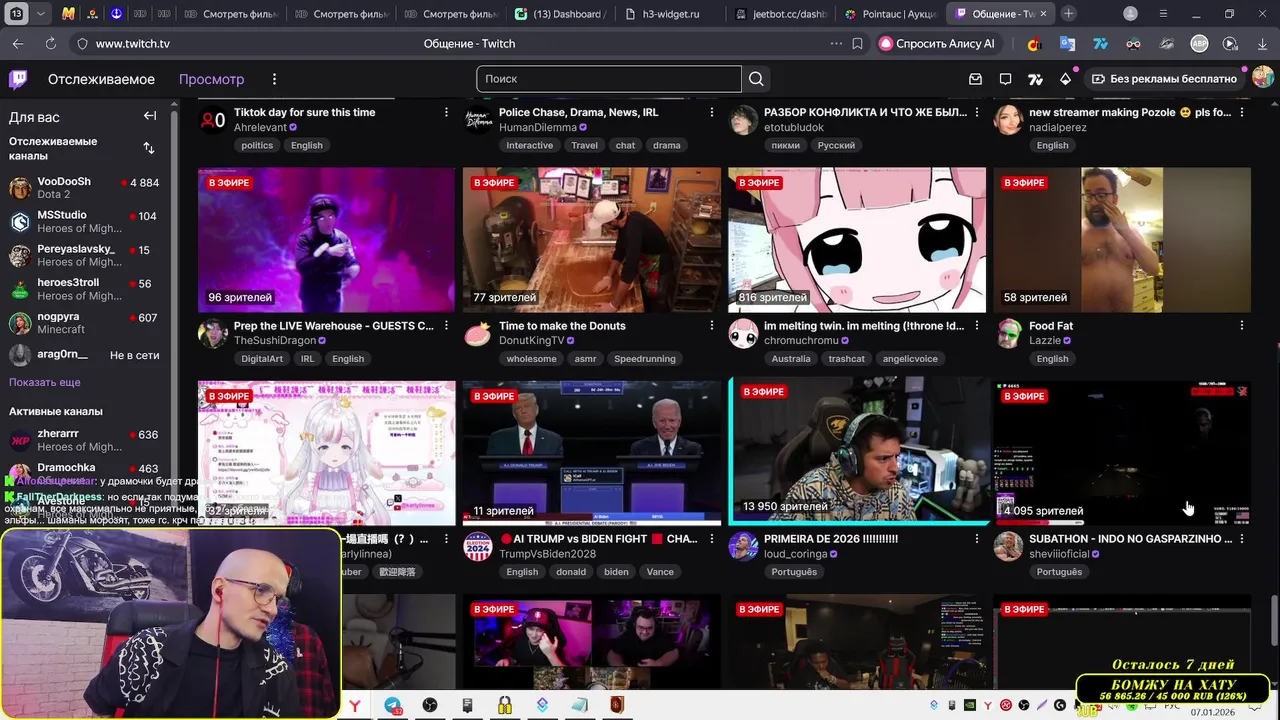The height and width of the screenshot is (720, 1280).
Task: Open the MSStudio channel in sidebar
Action: [x=86, y=222]
